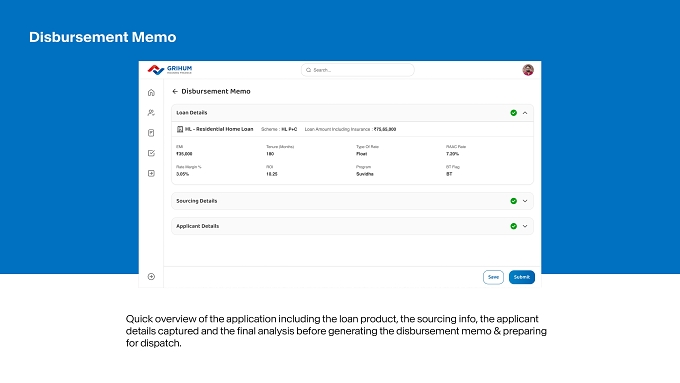Click the Loan Details green check status
The height and width of the screenshot is (383, 680).
tap(513, 113)
